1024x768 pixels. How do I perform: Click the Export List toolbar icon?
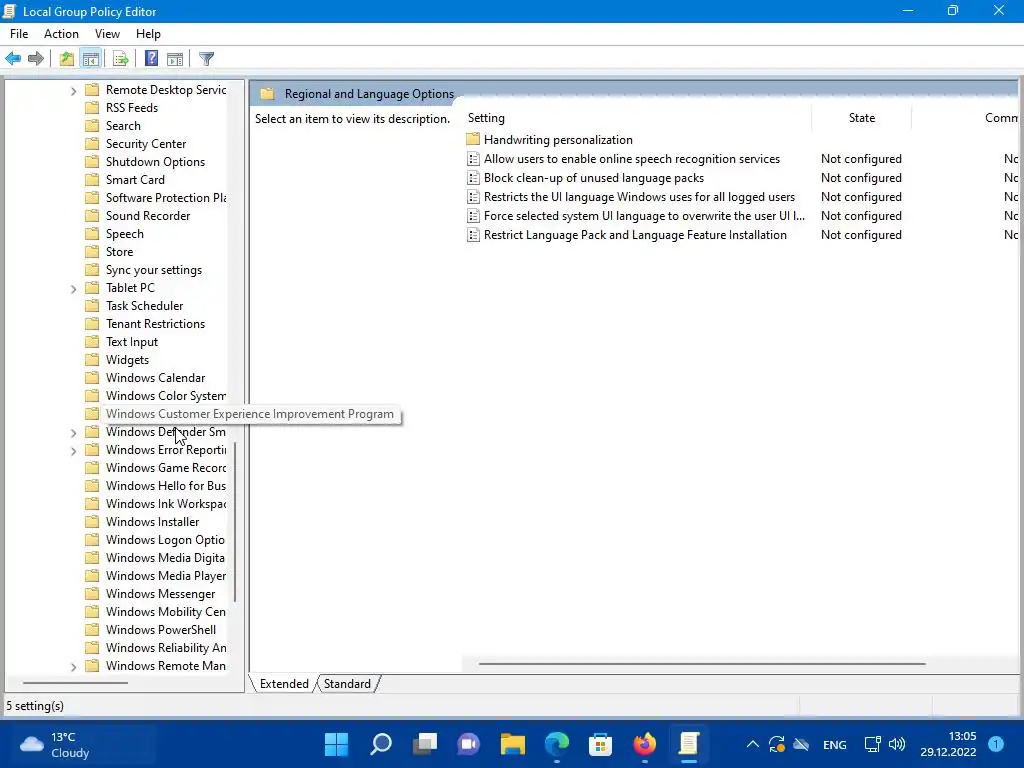[120, 59]
